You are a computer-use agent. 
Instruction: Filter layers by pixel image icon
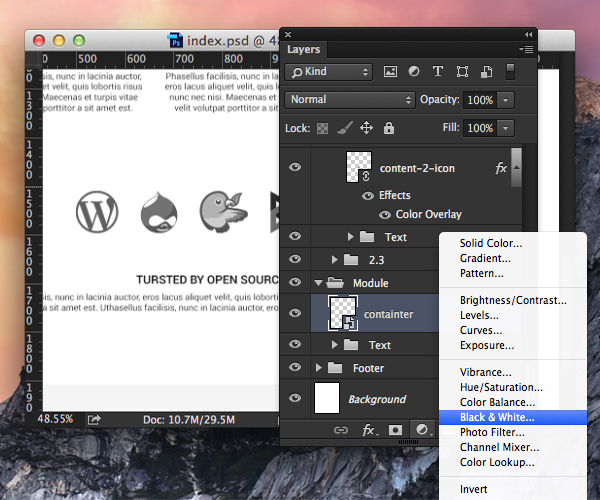pyautogui.click(x=390, y=72)
